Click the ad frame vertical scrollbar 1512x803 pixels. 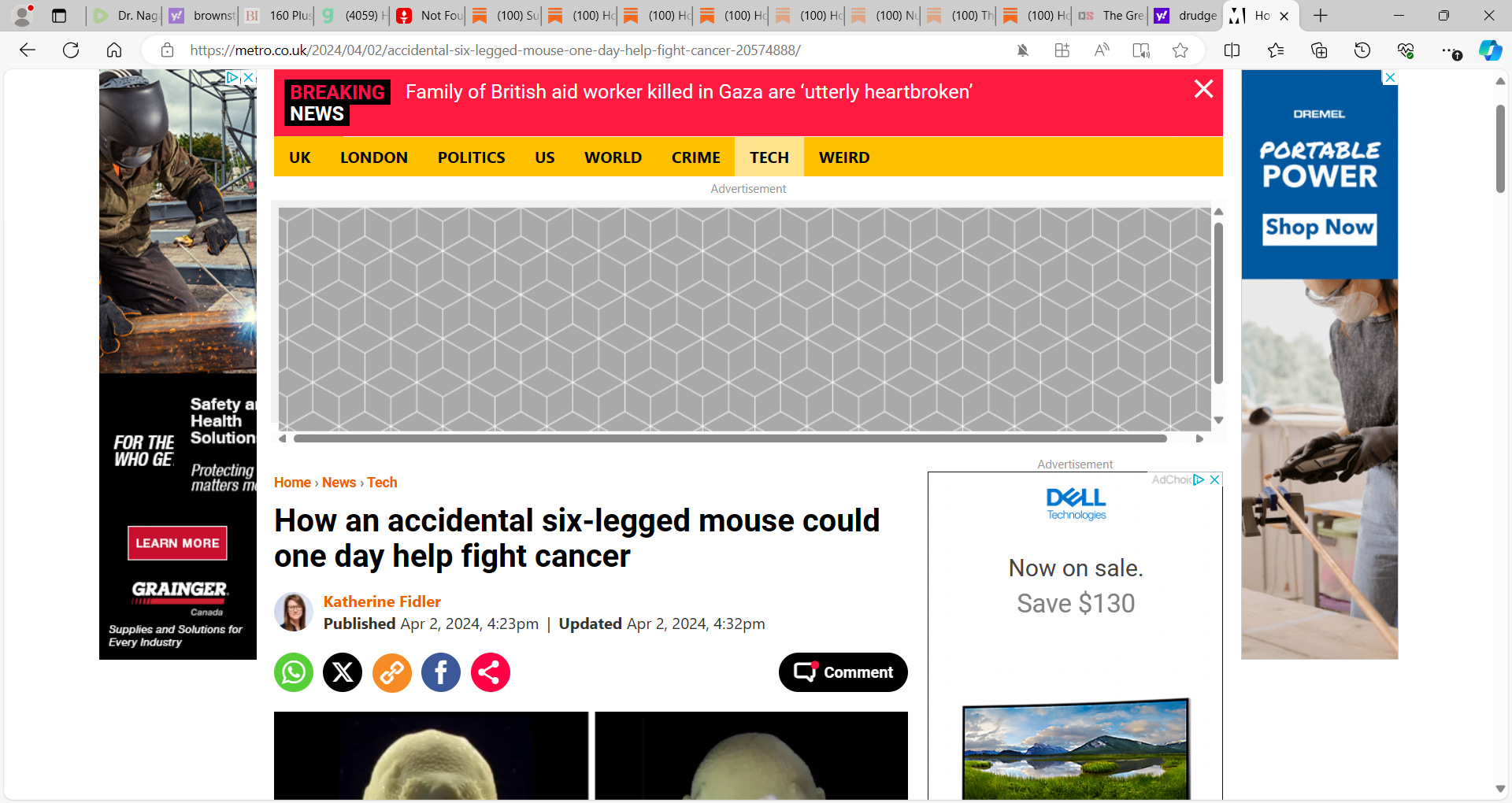1218,304
